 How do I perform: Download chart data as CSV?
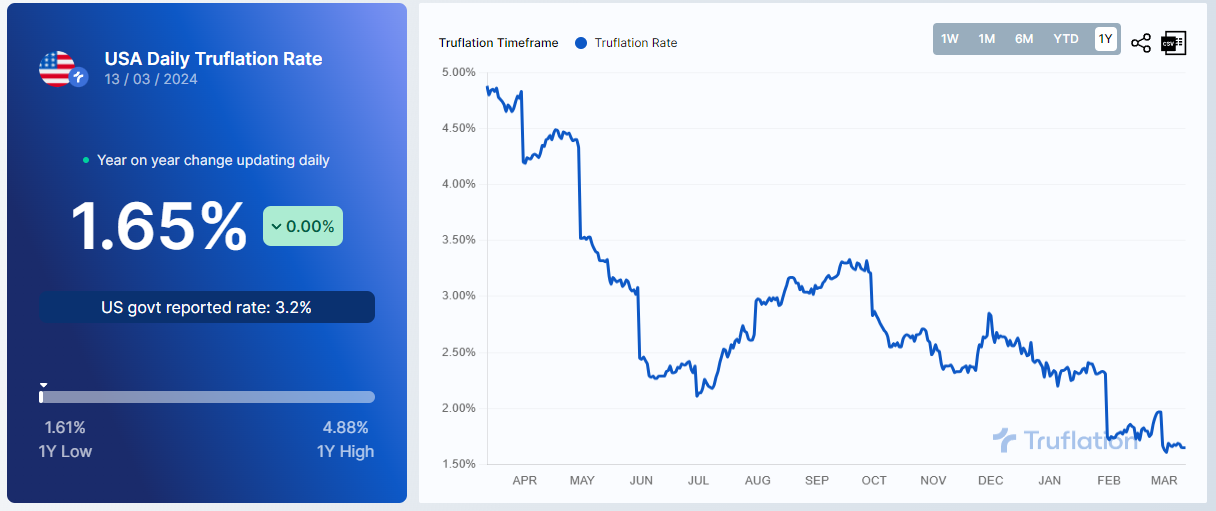point(1173,42)
